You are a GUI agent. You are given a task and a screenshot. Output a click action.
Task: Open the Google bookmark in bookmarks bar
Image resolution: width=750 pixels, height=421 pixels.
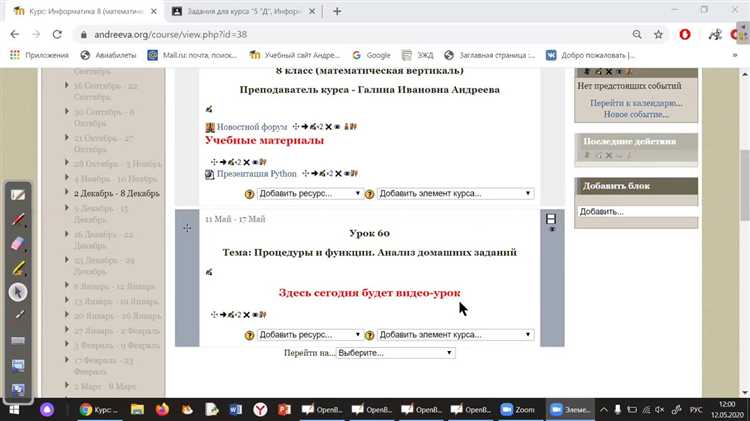click(371, 55)
